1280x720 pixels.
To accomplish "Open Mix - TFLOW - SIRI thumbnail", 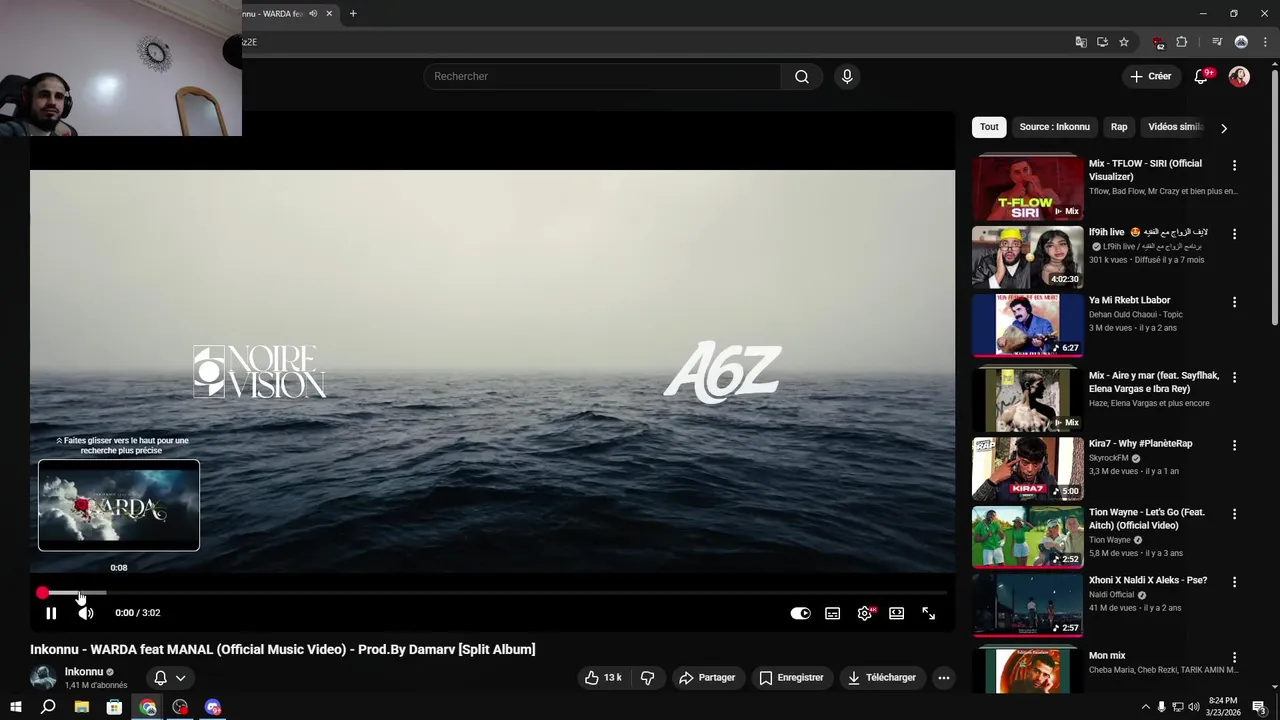I will tap(1028, 188).
